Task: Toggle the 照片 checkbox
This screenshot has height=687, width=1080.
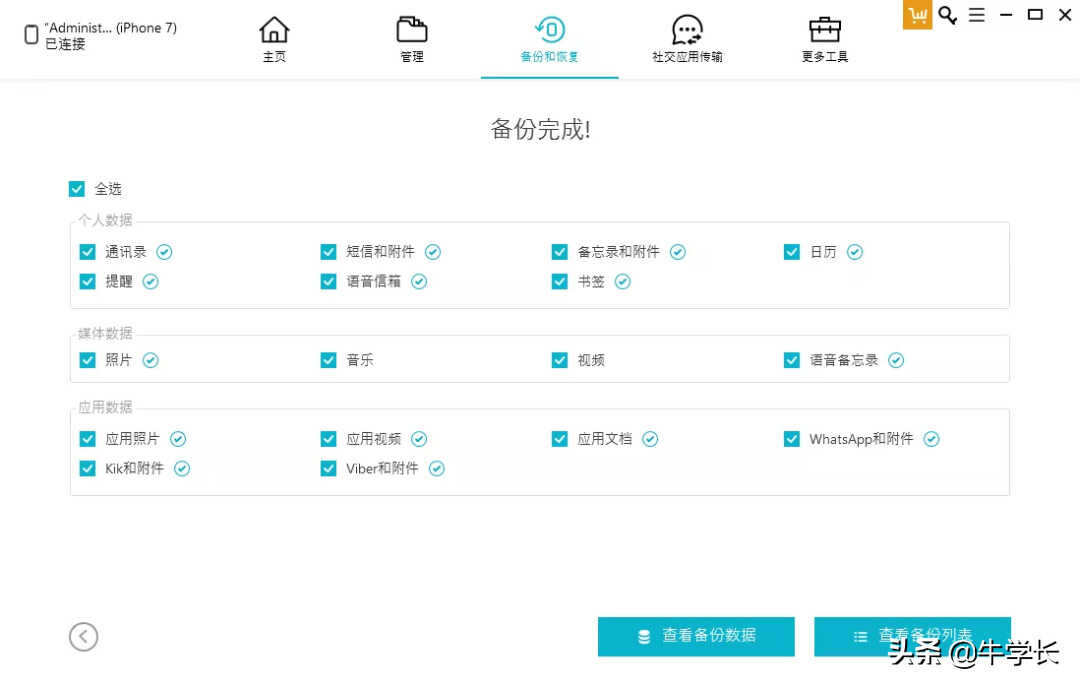Action: 88,360
